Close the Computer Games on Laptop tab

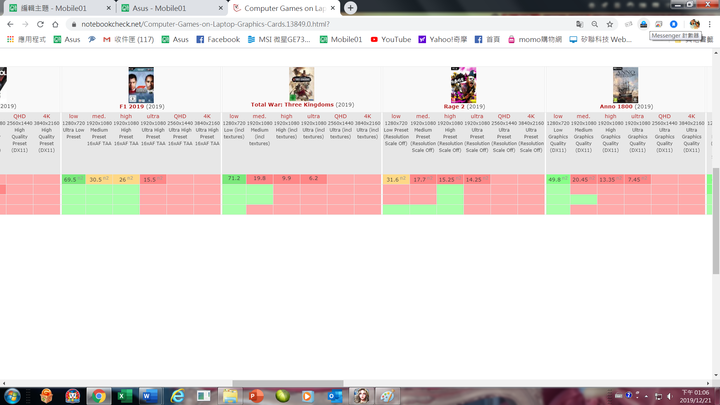coord(333,8)
